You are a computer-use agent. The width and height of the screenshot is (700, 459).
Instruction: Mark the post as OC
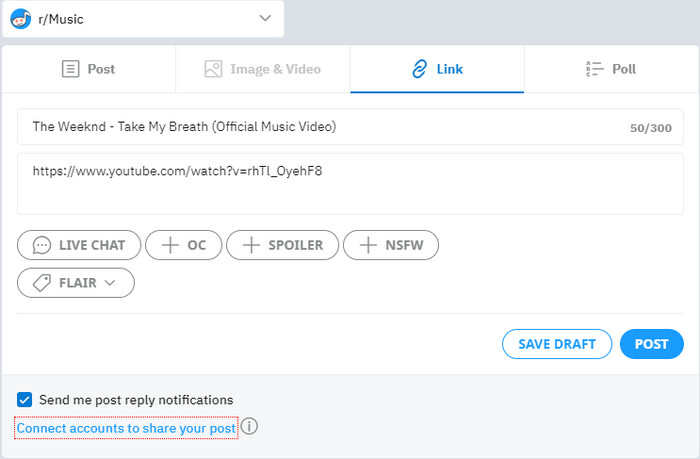tap(183, 245)
